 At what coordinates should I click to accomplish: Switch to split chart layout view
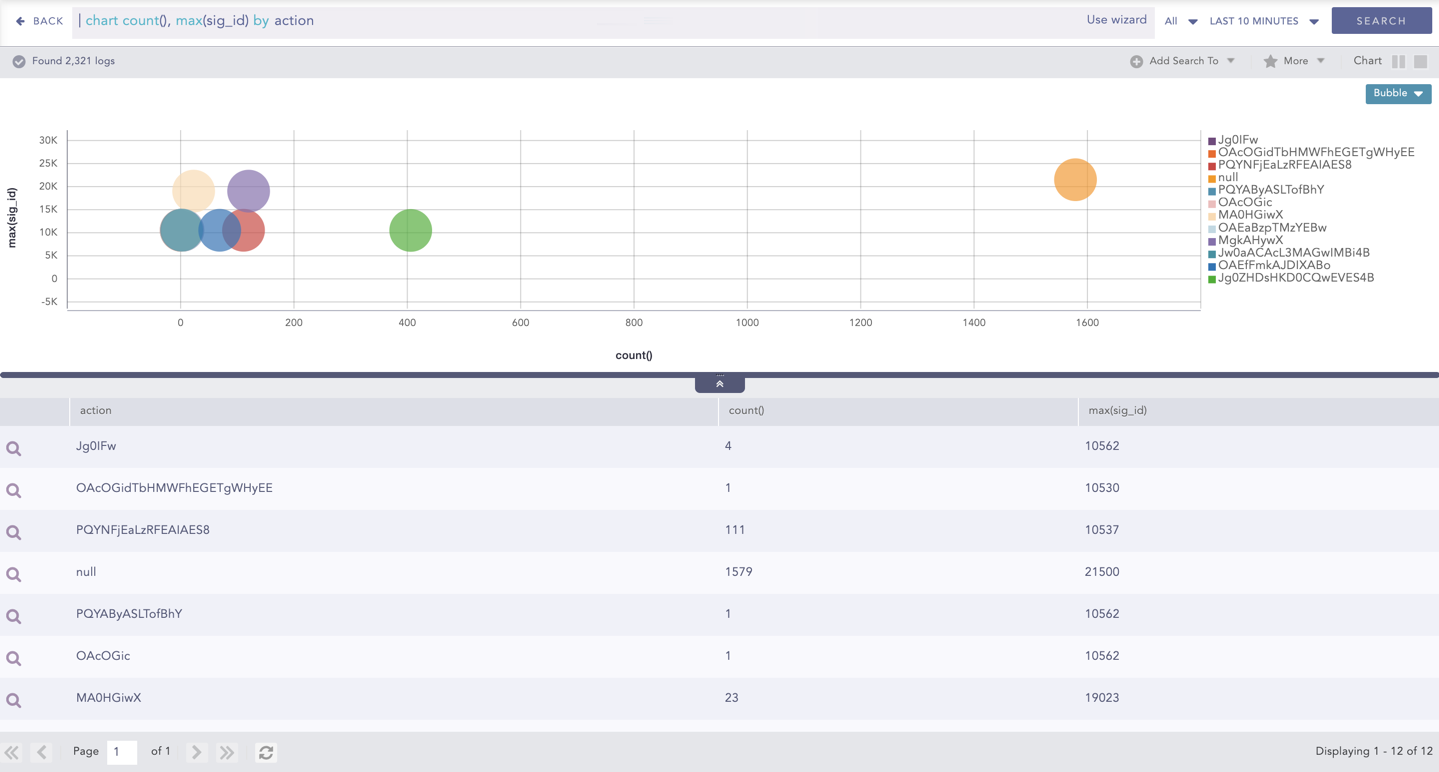1398,62
